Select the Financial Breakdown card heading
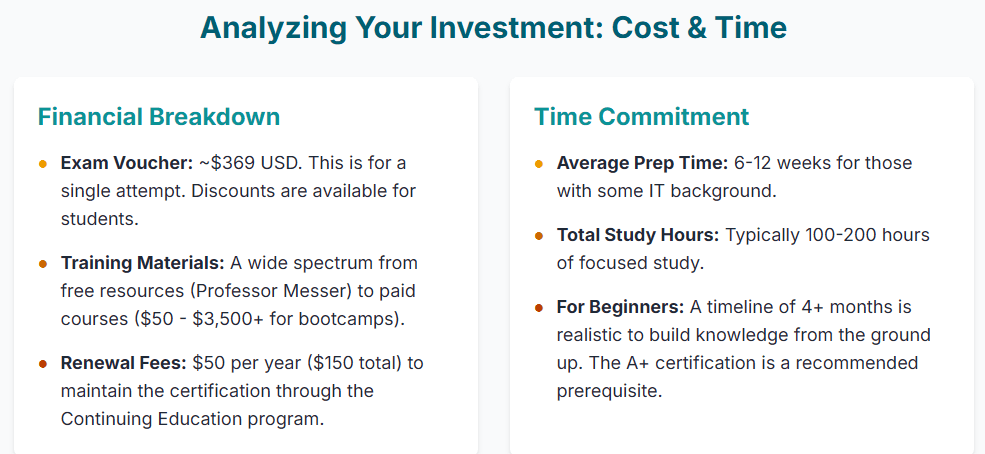Screen dimensions: 985x454 click(159, 117)
